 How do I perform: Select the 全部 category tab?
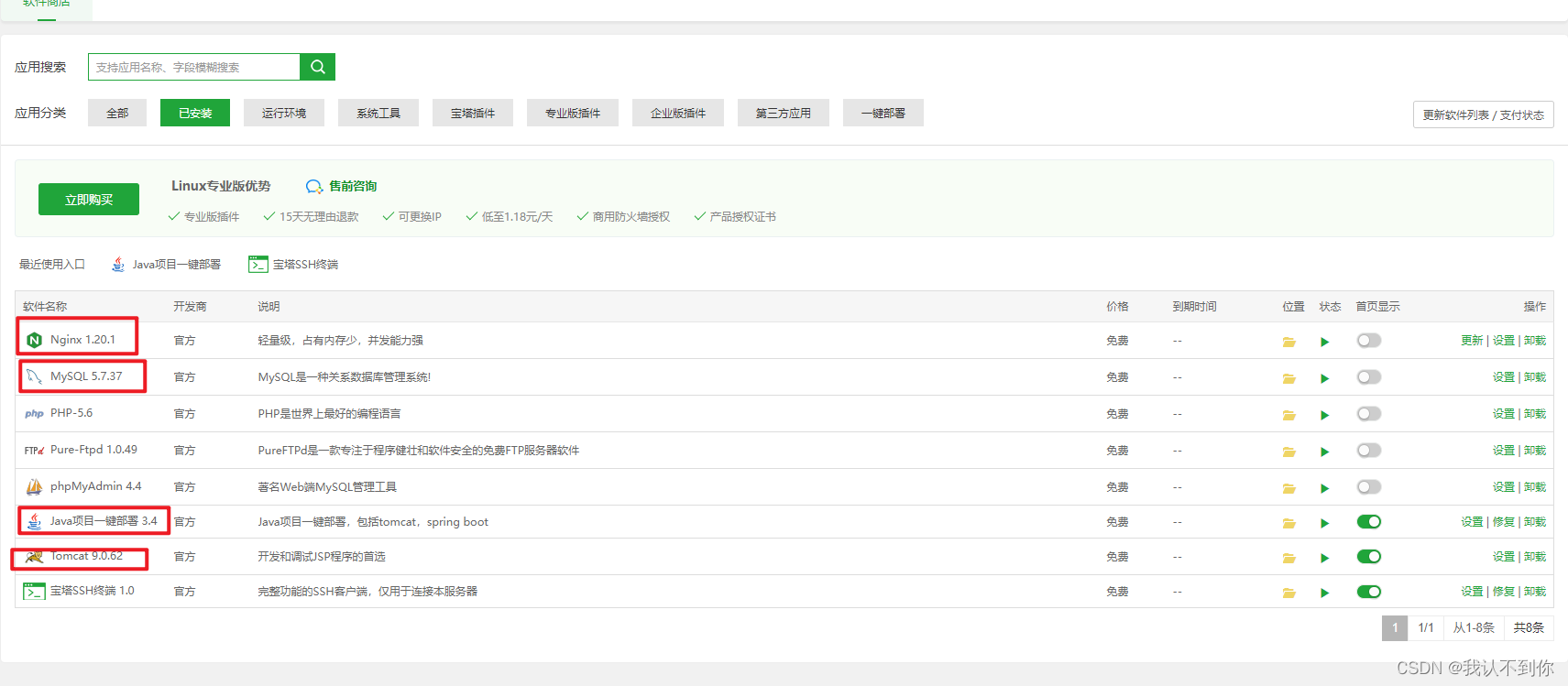tap(117, 113)
